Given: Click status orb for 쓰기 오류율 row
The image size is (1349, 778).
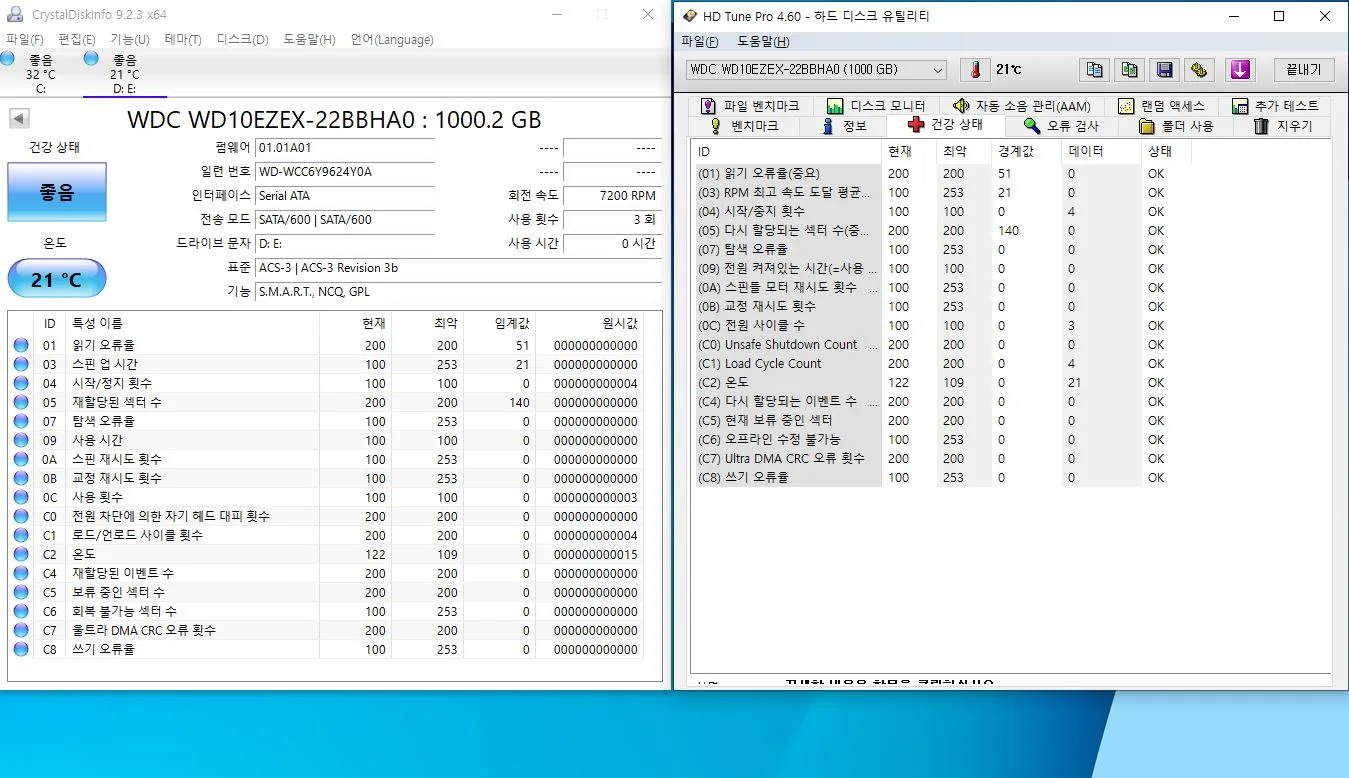Looking at the screenshot, I should (21, 649).
